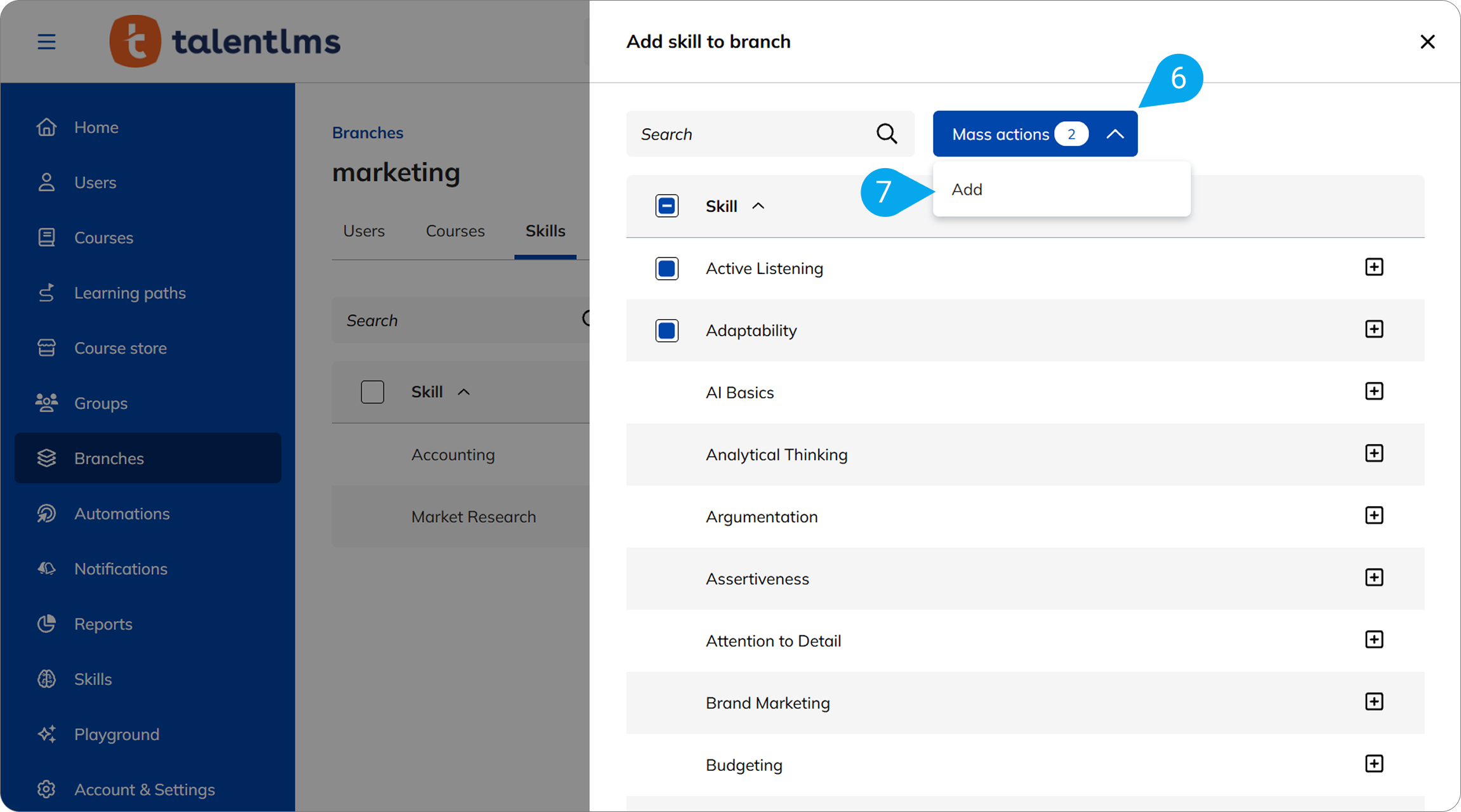1461x812 pixels.
Task: Click the Playground sparkle icon in sidebar
Action: coord(46,734)
